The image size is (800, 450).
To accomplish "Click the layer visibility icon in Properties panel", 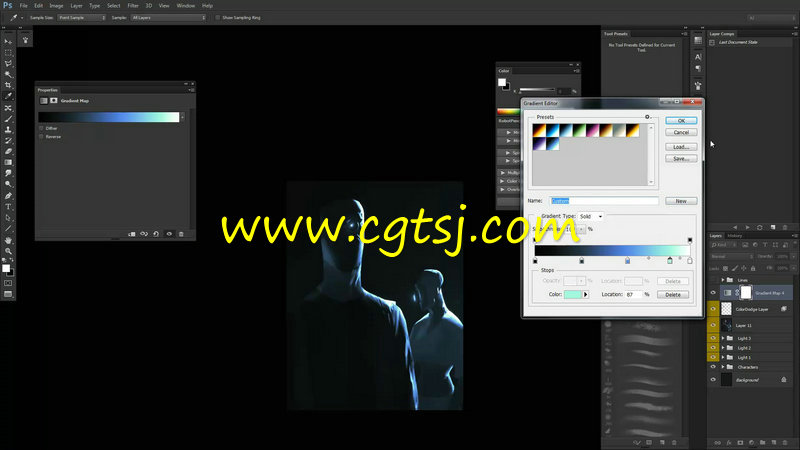I will coord(169,234).
